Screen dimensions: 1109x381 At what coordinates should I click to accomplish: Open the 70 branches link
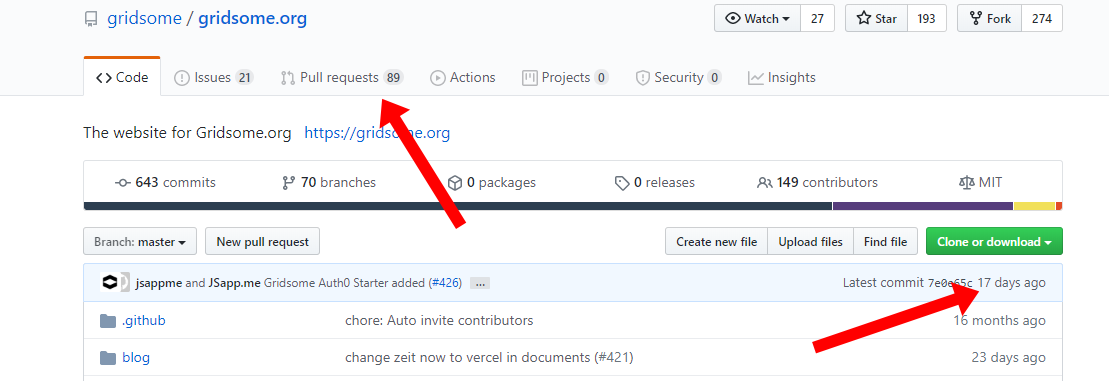click(329, 183)
